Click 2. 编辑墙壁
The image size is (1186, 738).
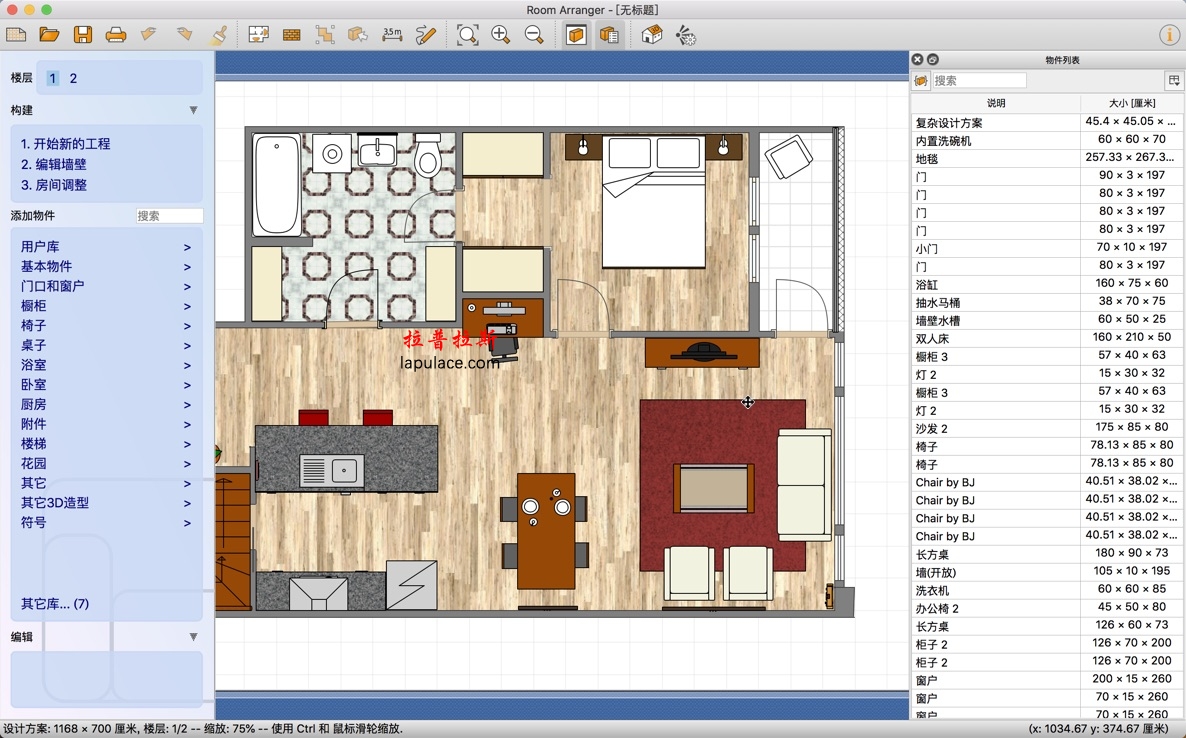coord(54,164)
